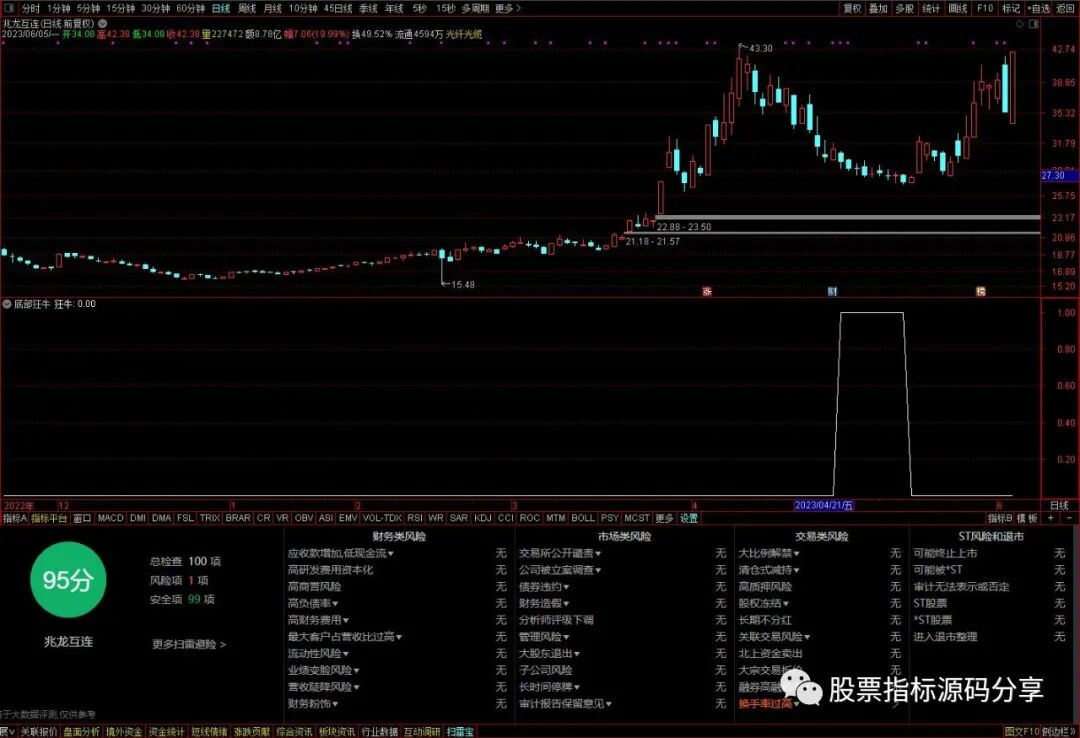This screenshot has width=1080, height=738.
Task: Open 更多 indicators list
Action: click(664, 518)
